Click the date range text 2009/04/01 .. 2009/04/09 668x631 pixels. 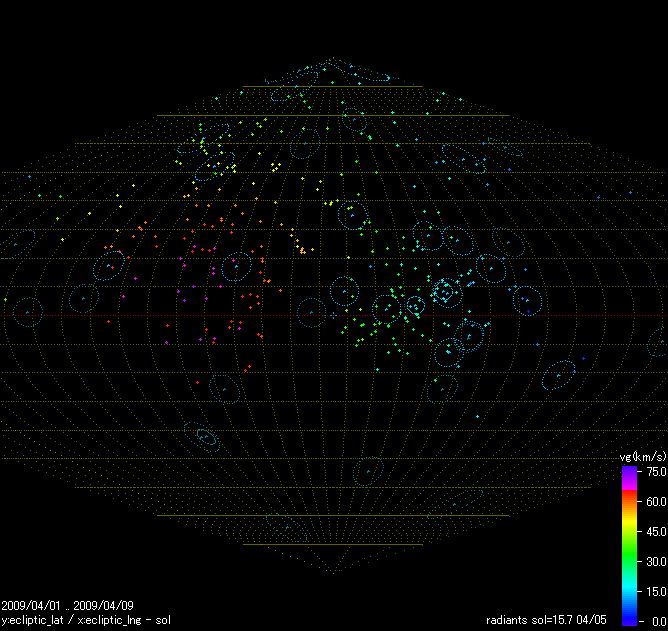coord(67,605)
